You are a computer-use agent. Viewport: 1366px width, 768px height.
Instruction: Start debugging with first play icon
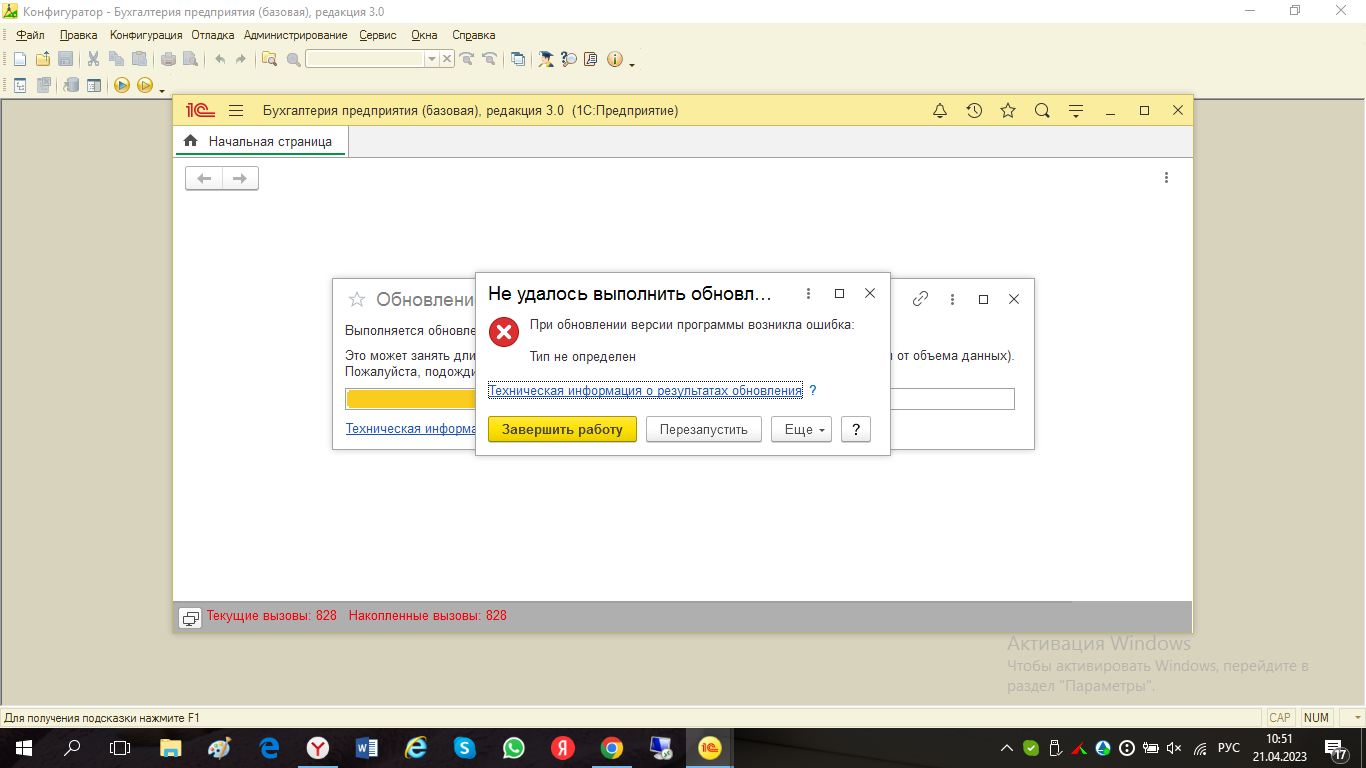122,85
